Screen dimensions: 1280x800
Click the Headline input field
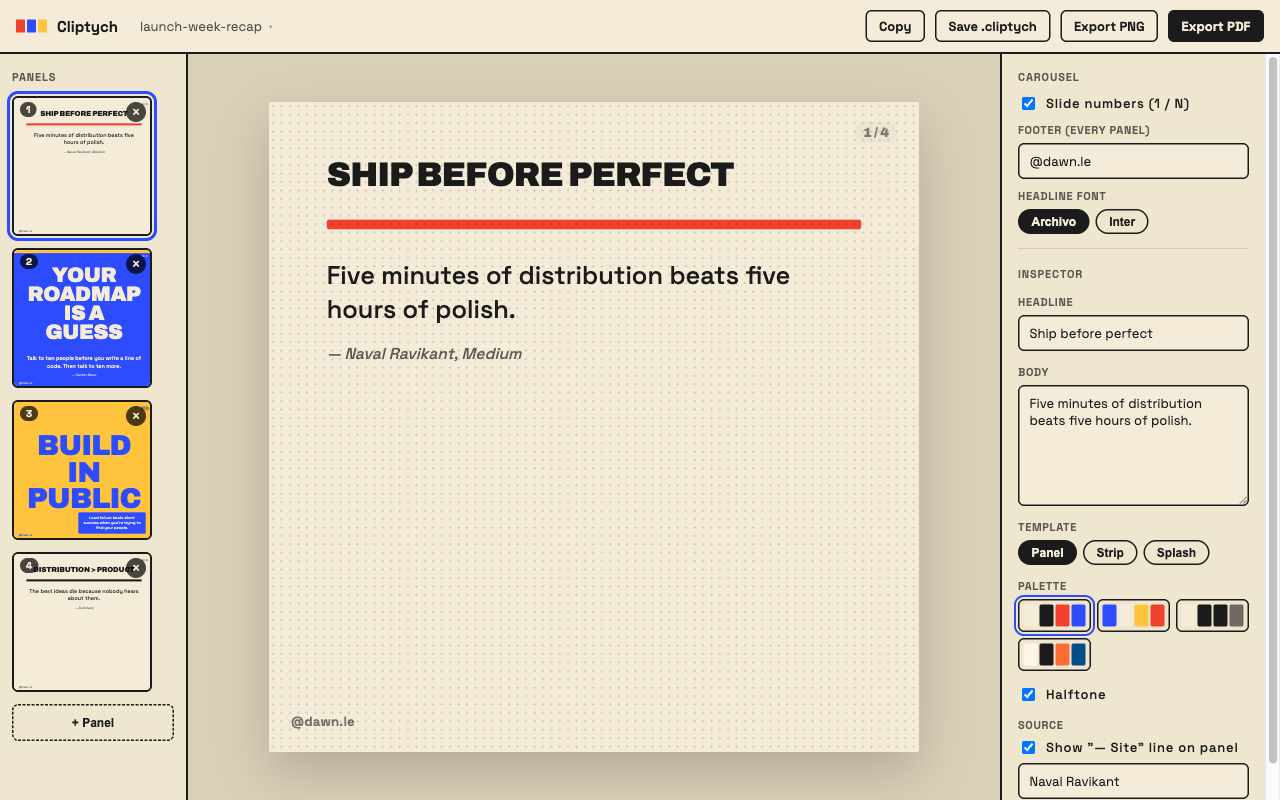click(x=1133, y=333)
